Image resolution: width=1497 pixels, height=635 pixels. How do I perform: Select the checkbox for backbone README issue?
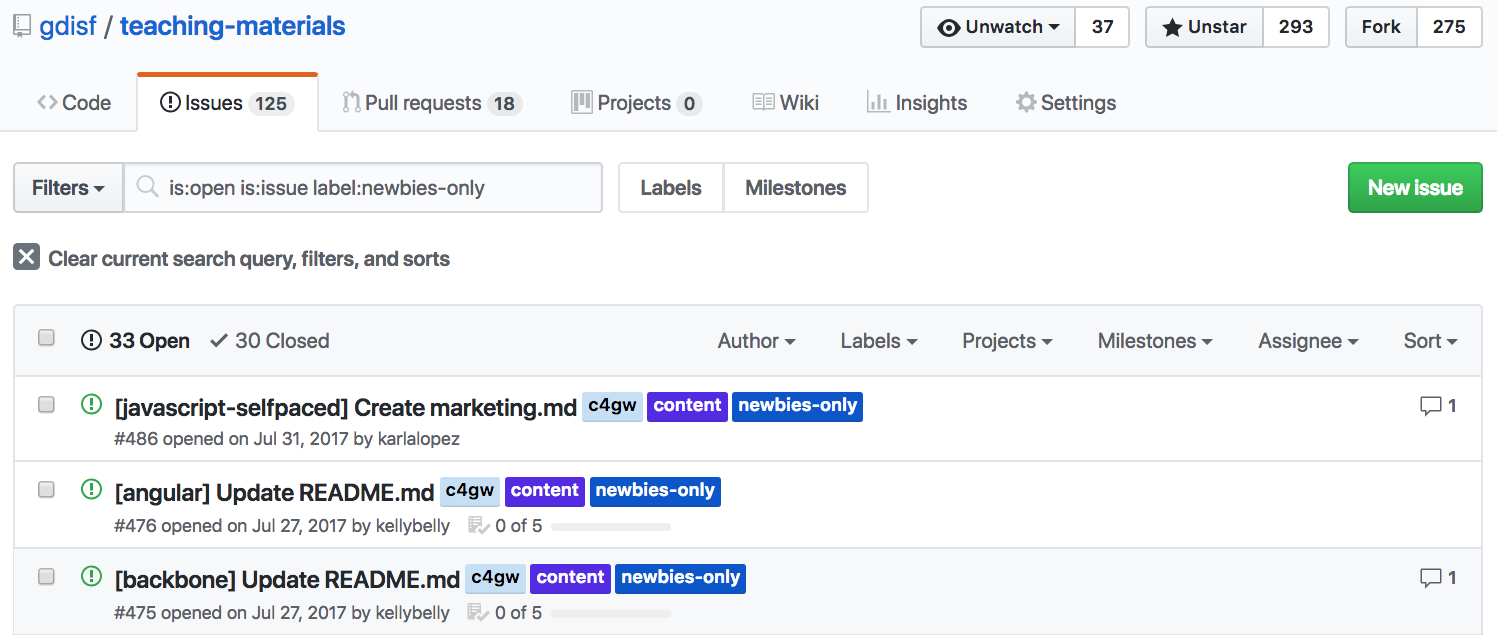[46, 576]
